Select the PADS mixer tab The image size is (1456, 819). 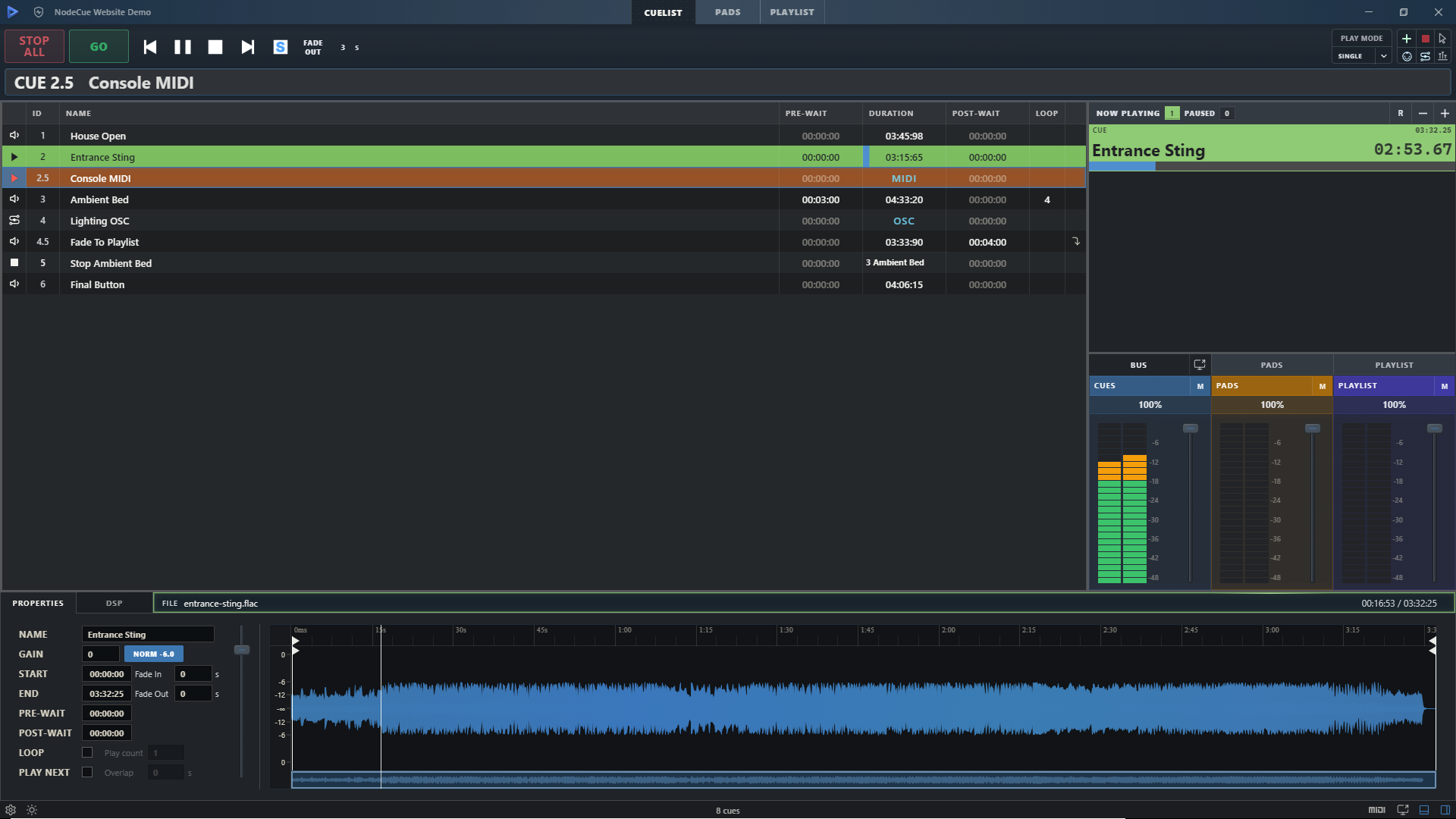pyautogui.click(x=1272, y=365)
